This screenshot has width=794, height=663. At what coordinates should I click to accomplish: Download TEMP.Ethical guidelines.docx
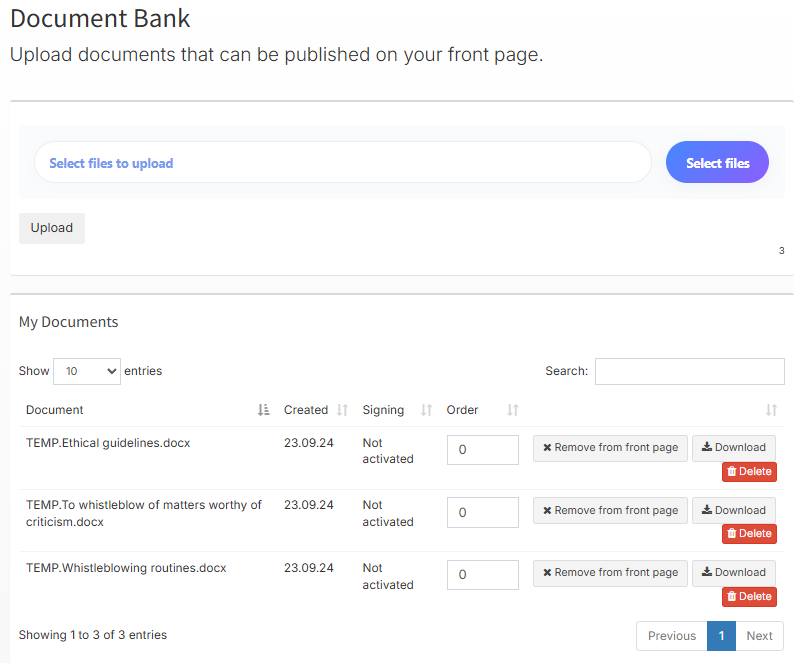pos(733,448)
